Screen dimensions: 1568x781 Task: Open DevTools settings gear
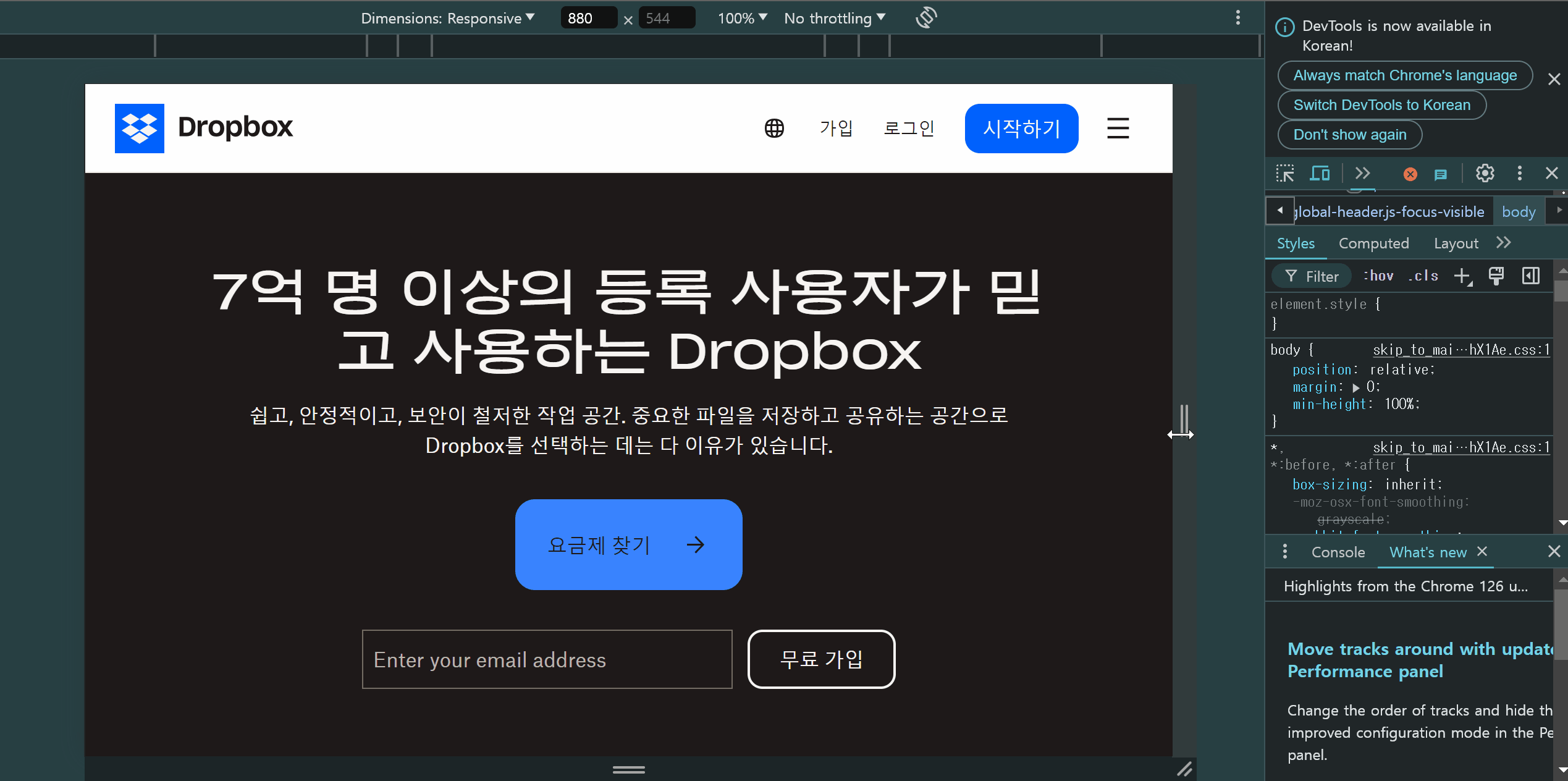[1485, 174]
